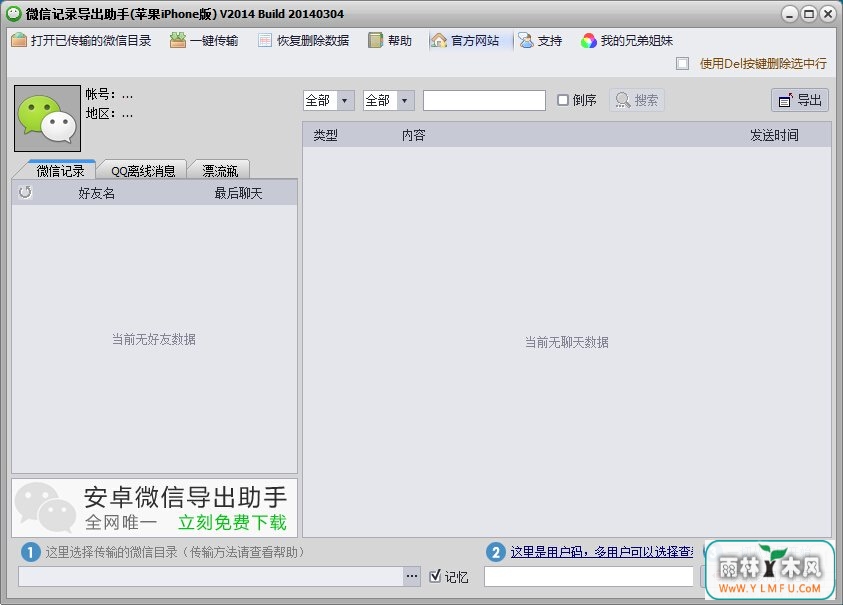Click the 发送时间 column header

pyautogui.click(x=774, y=135)
